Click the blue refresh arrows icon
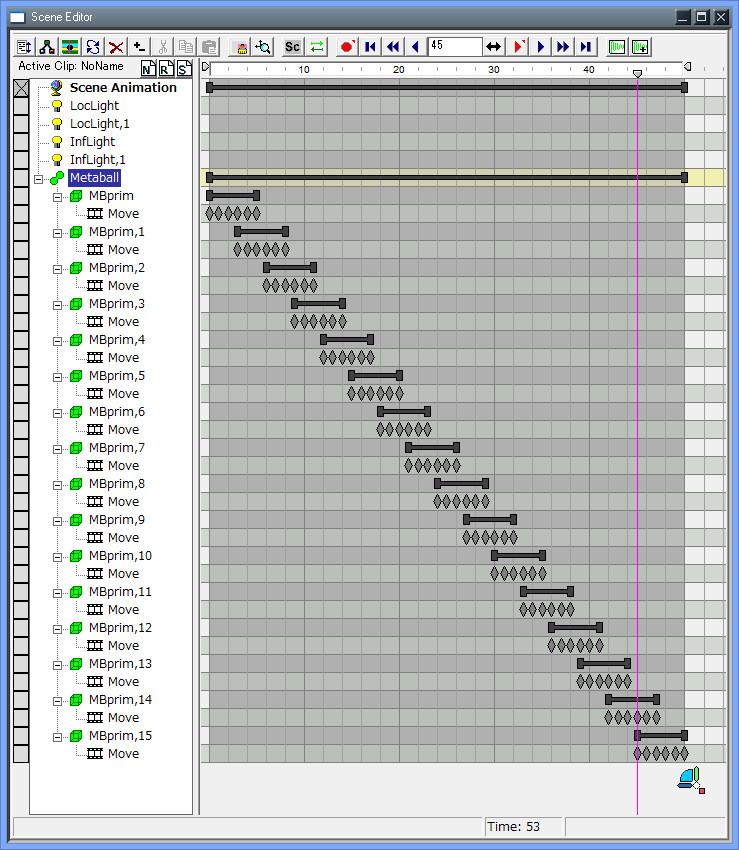Image resolution: width=739 pixels, height=850 pixels. [93, 47]
